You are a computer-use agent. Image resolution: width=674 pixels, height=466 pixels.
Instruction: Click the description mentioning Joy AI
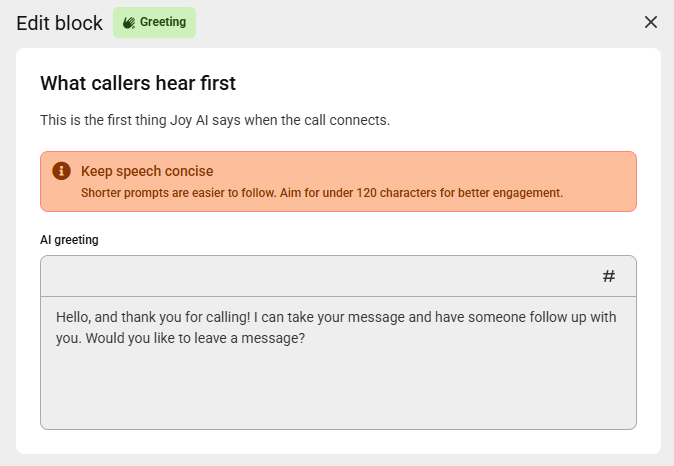coord(214,121)
